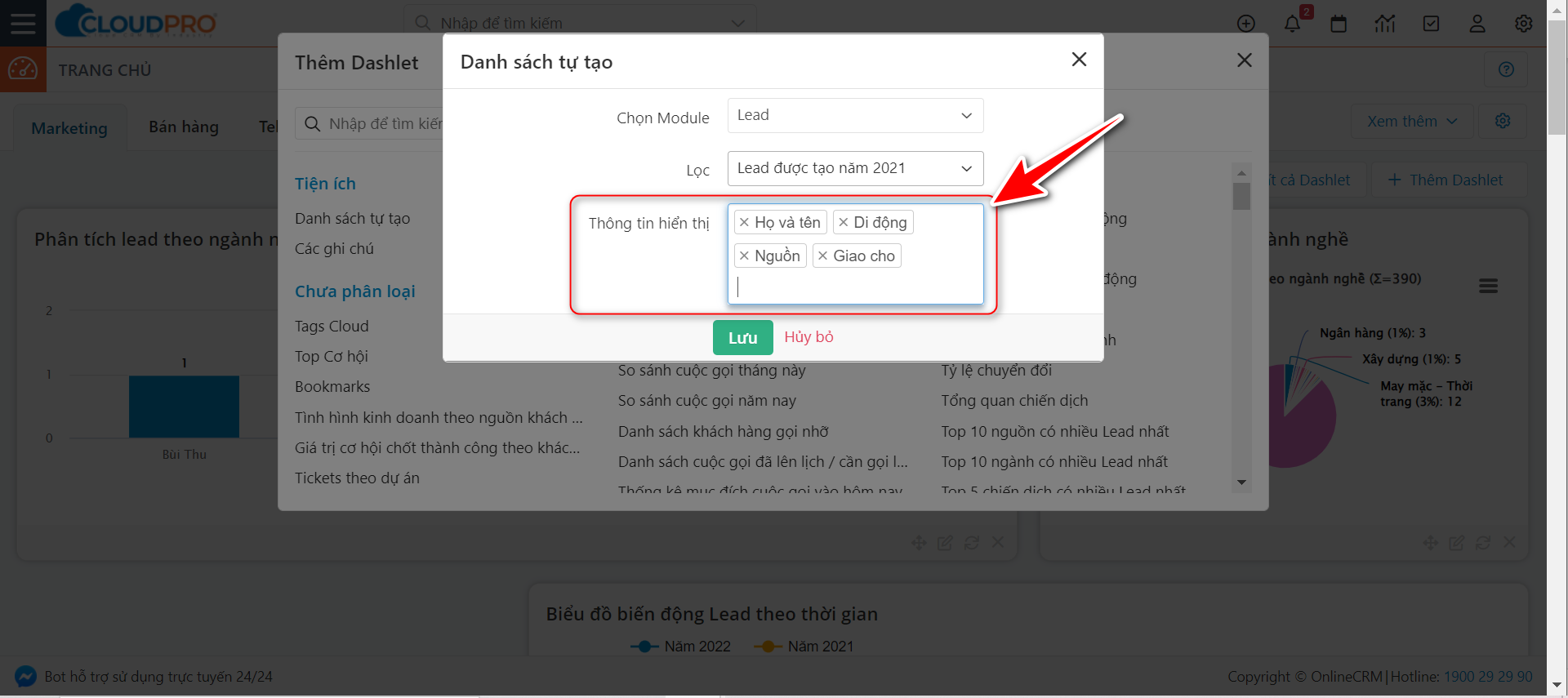Toggle Năm 2021 legend series

pyautogui.click(x=804, y=646)
